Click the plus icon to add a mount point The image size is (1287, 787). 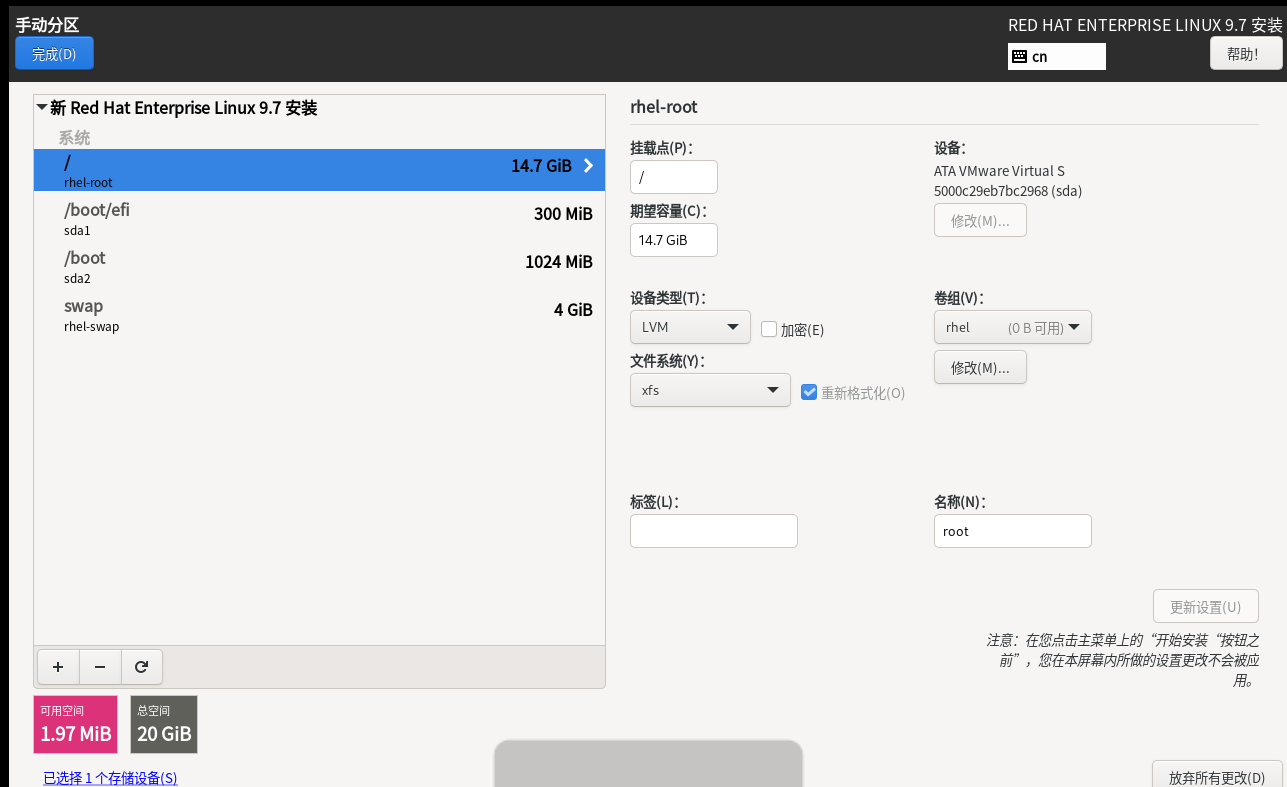58,667
